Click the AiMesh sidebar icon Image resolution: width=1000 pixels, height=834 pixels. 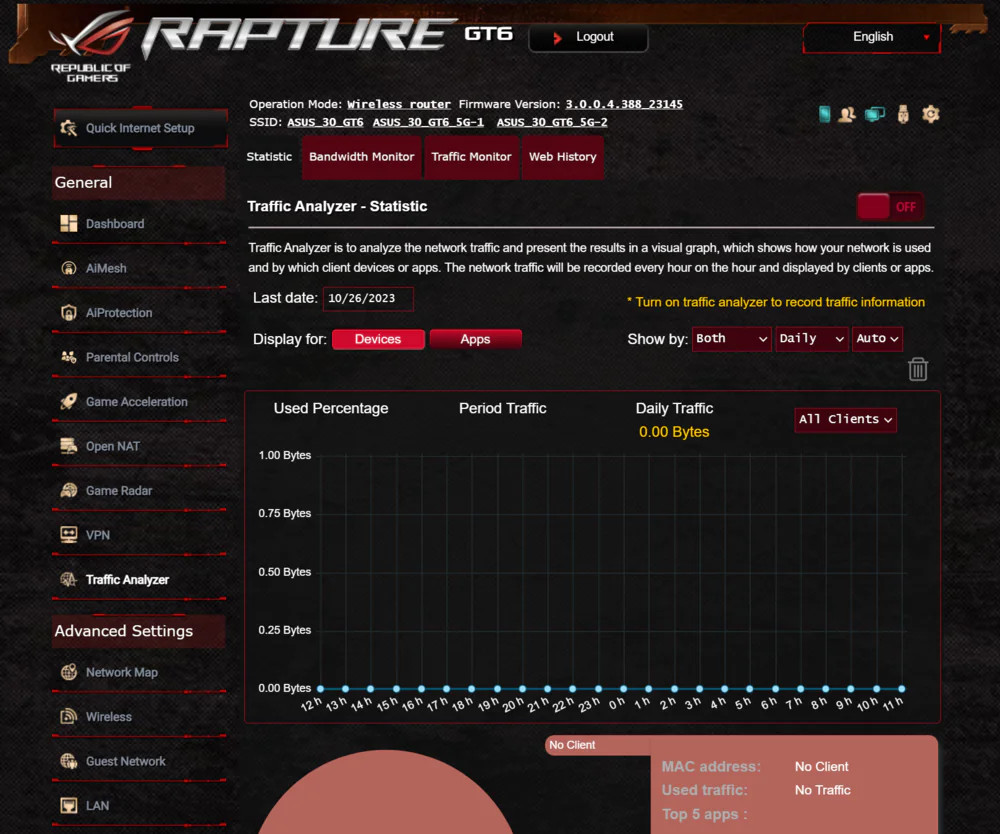(x=69, y=268)
